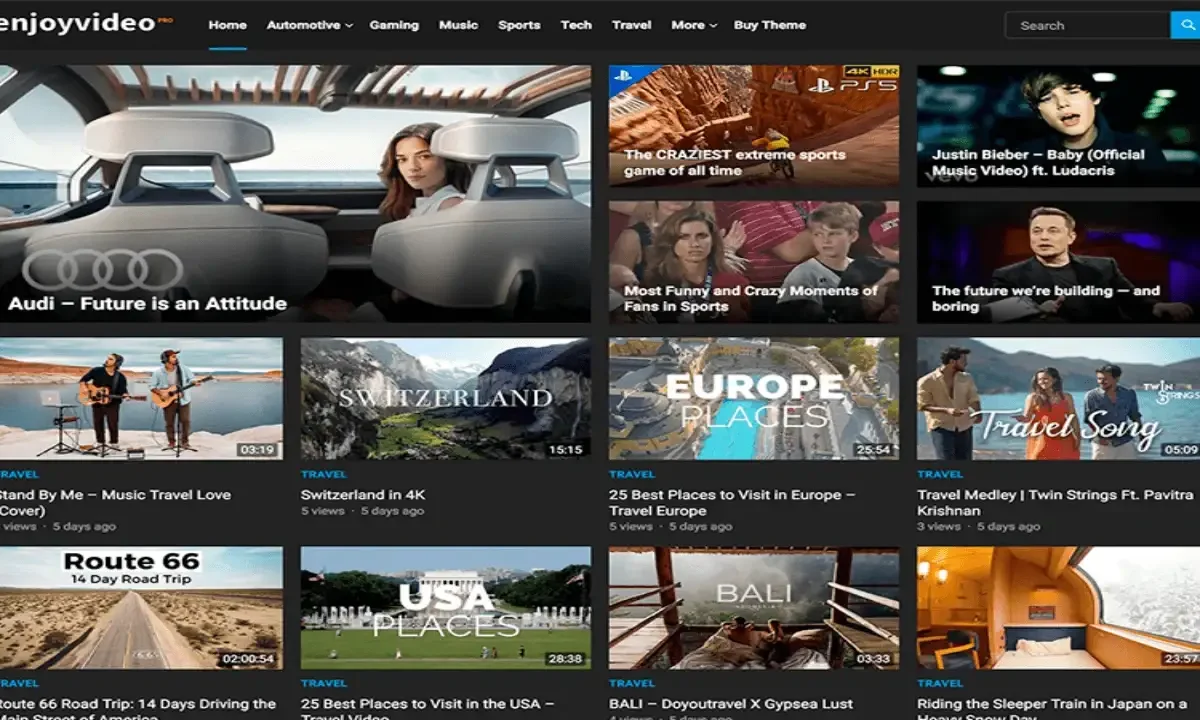Viewport: 1200px width, 720px height.
Task: Click Stand By Me Music Travel Love title
Action: coord(115,503)
